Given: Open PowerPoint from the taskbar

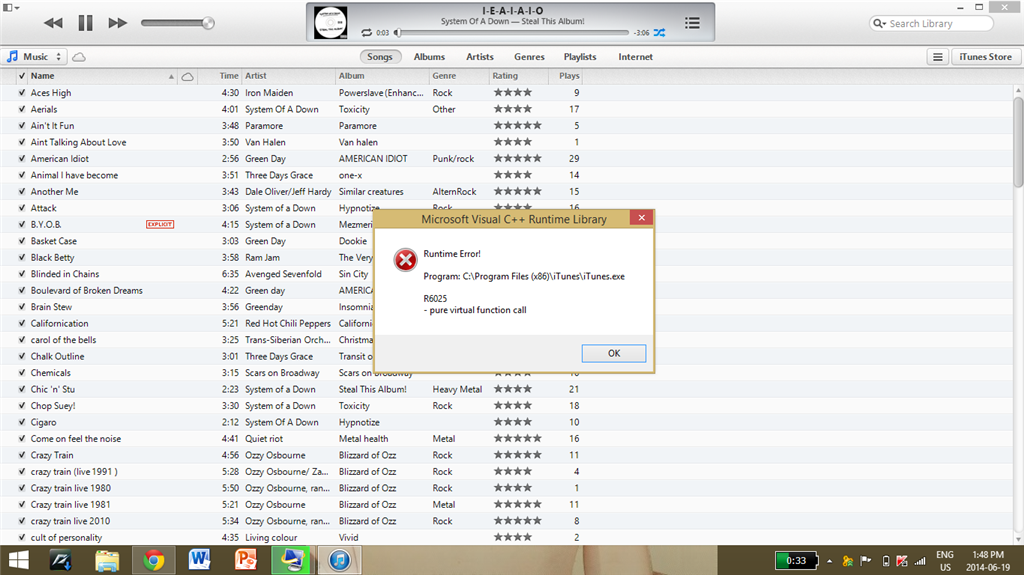Looking at the screenshot, I should pyautogui.click(x=246, y=560).
